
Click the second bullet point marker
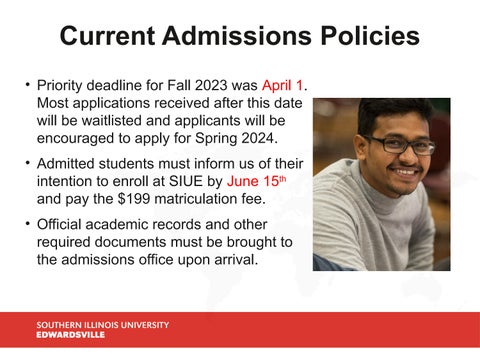(28, 163)
